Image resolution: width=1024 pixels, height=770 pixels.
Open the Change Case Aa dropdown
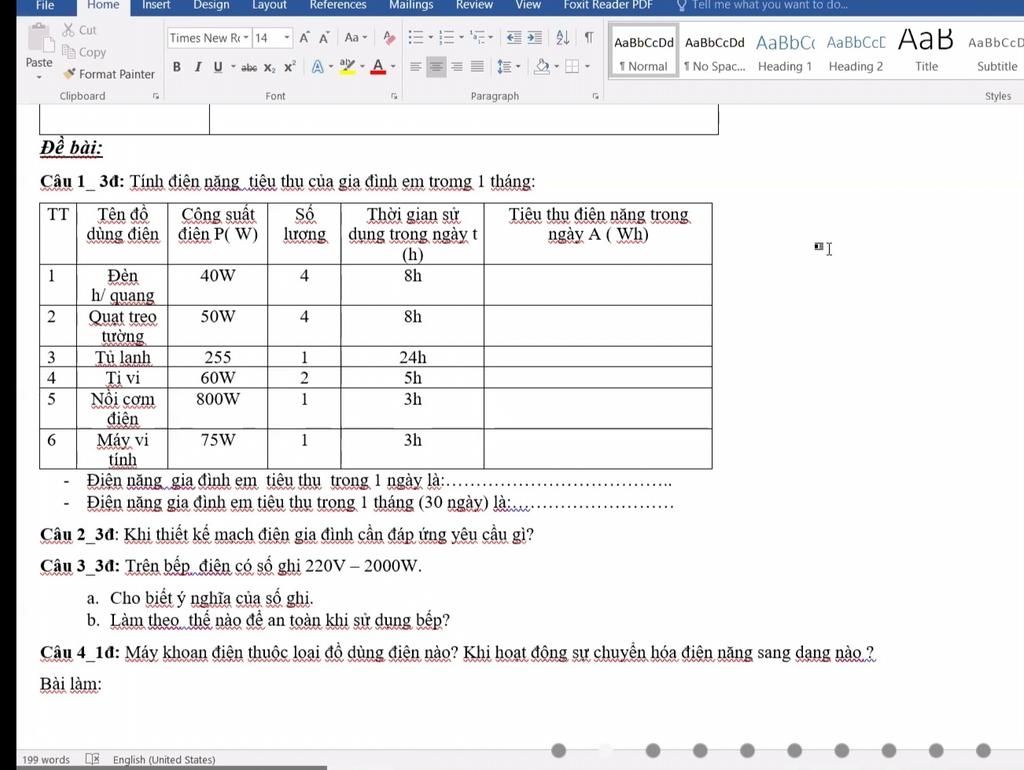(355, 38)
